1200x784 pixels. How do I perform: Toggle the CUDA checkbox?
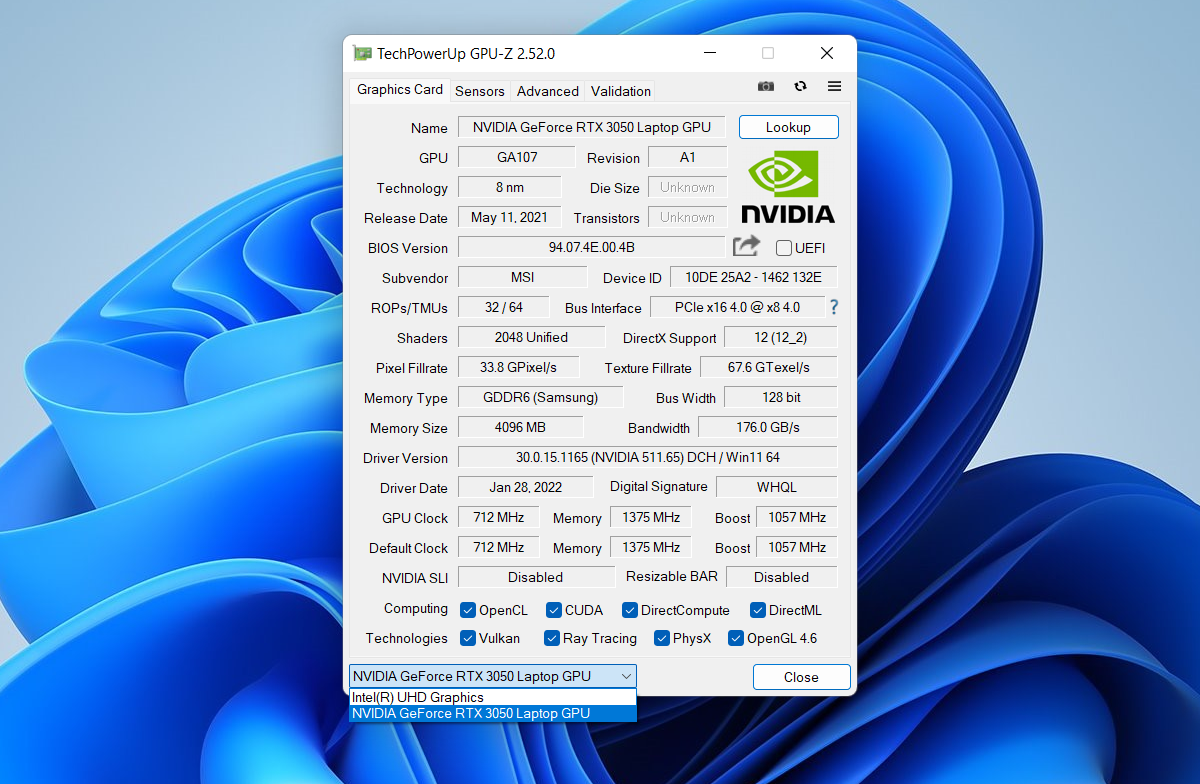554,610
